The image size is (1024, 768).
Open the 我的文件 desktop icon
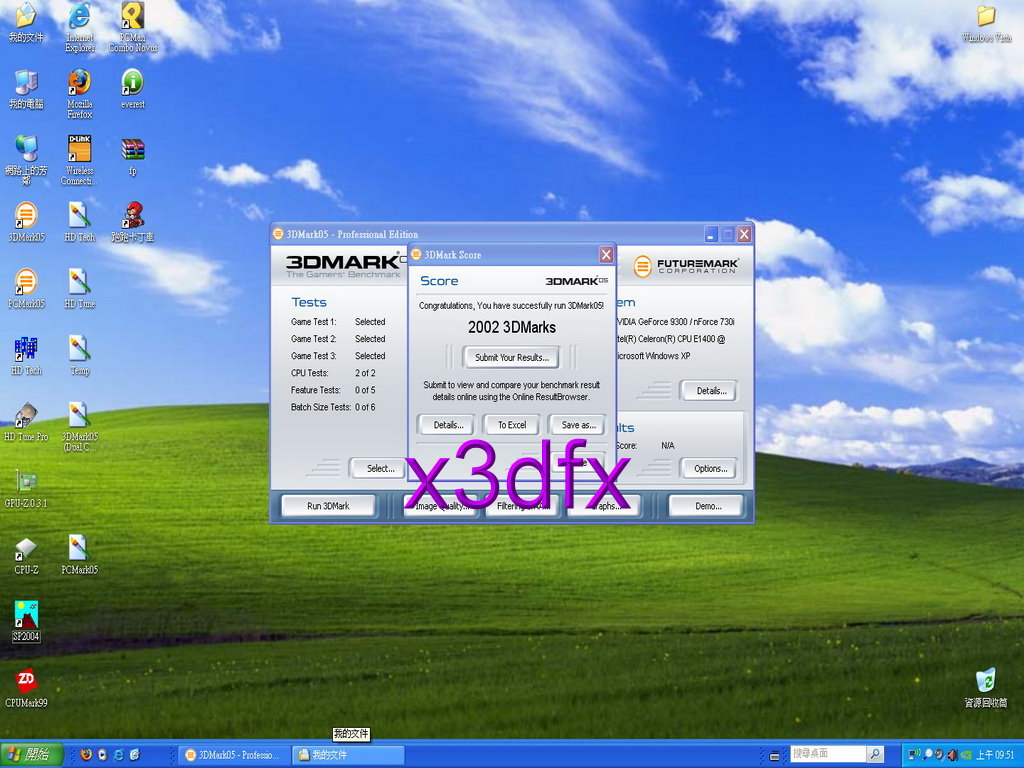point(25,22)
